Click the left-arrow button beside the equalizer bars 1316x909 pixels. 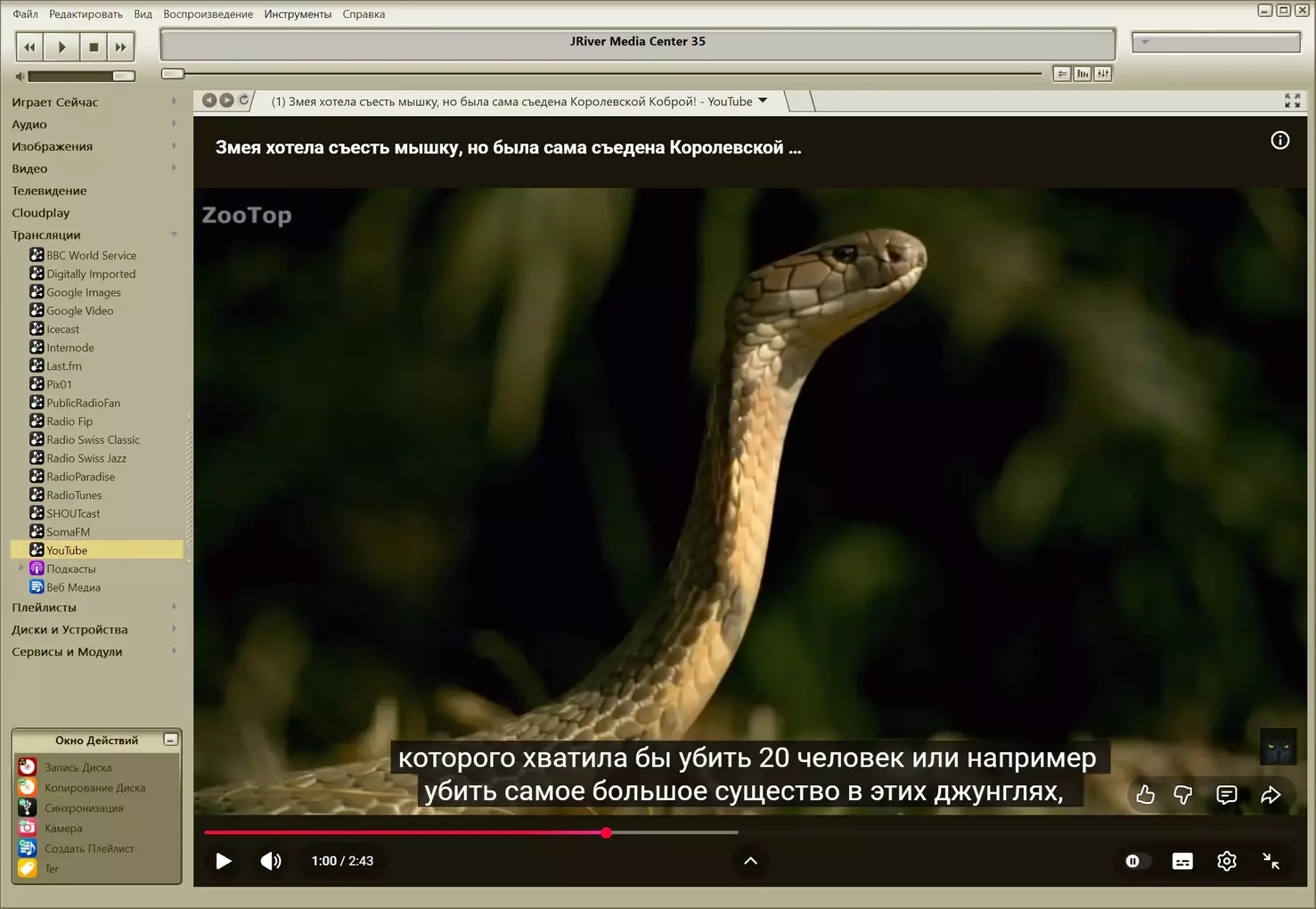1062,74
